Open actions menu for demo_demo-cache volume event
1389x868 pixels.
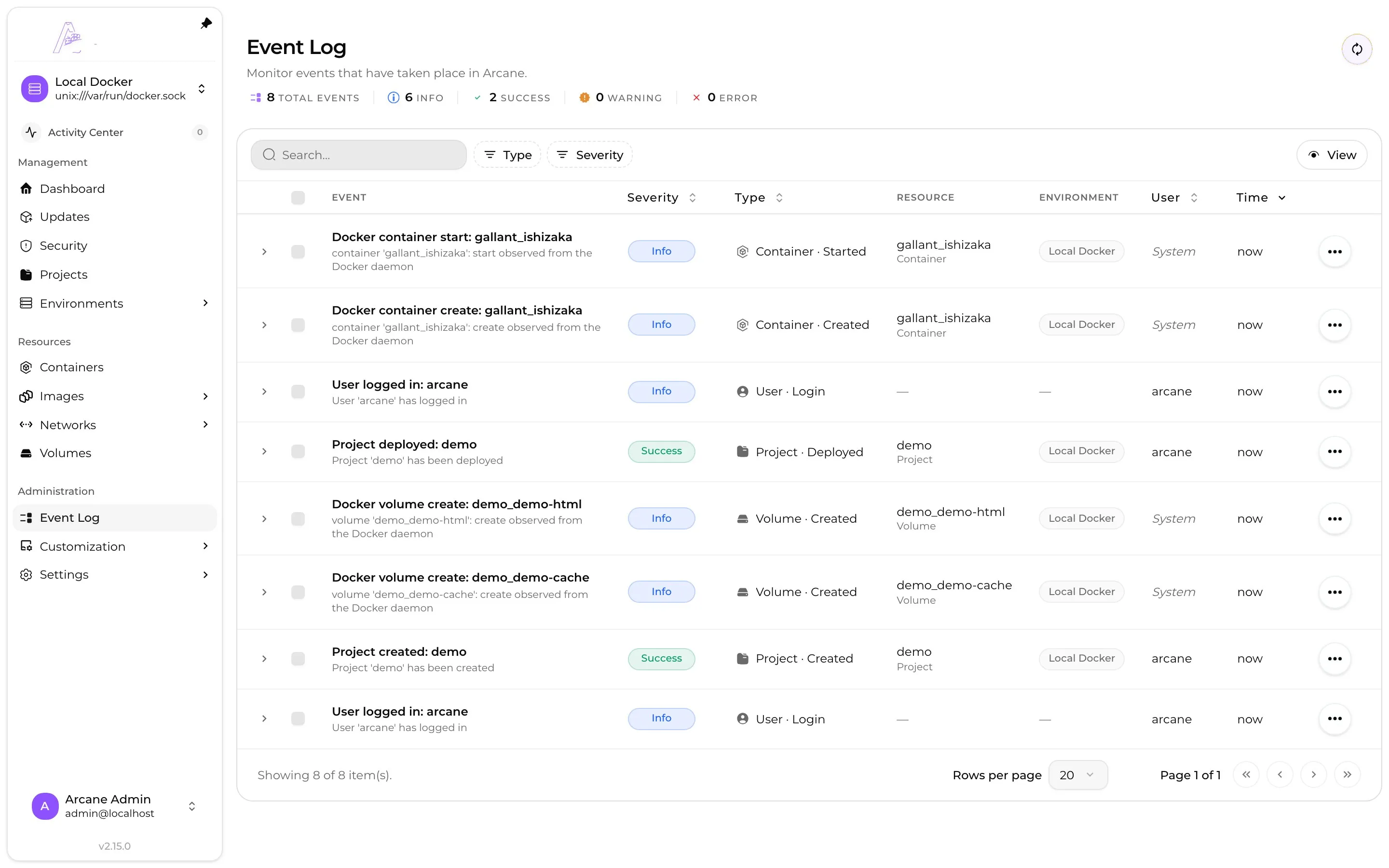[1335, 592]
